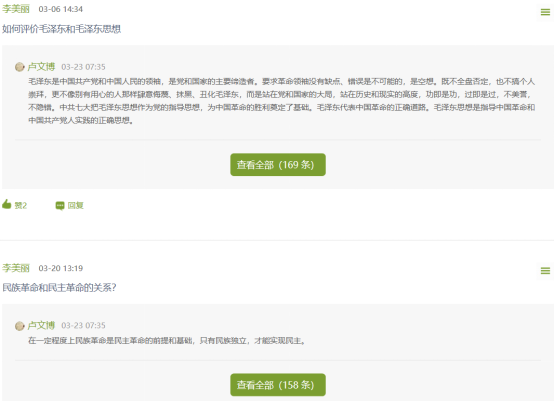The height and width of the screenshot is (401, 554).
Task: Open 李美丽 profile on the first post
Action: [16, 9]
